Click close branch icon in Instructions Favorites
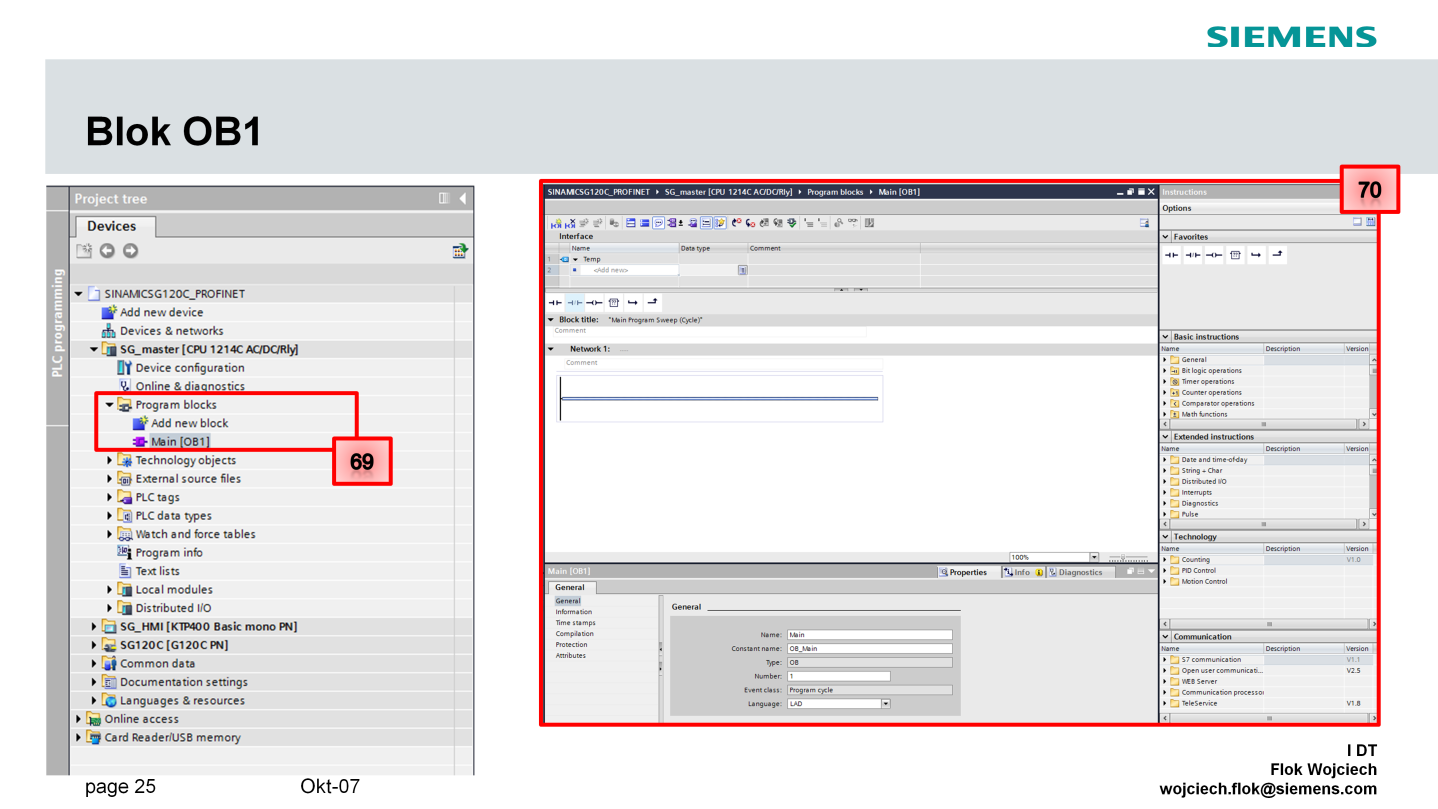The width and height of the screenshot is (1438, 809). (x=1277, y=255)
